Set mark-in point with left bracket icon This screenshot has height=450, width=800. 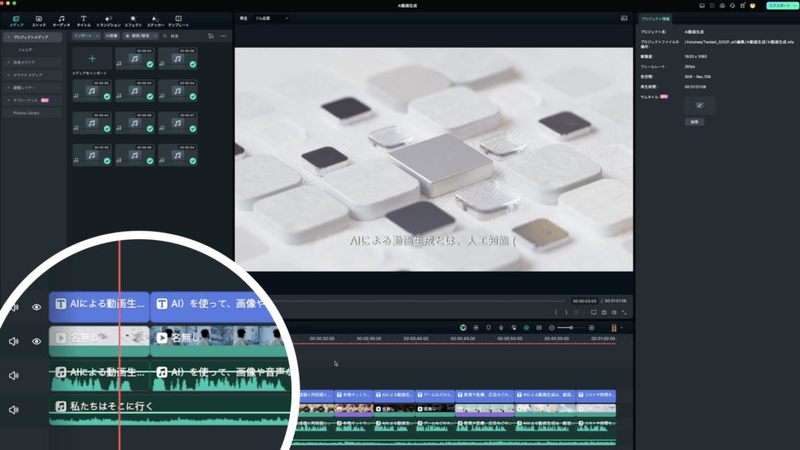(556, 312)
